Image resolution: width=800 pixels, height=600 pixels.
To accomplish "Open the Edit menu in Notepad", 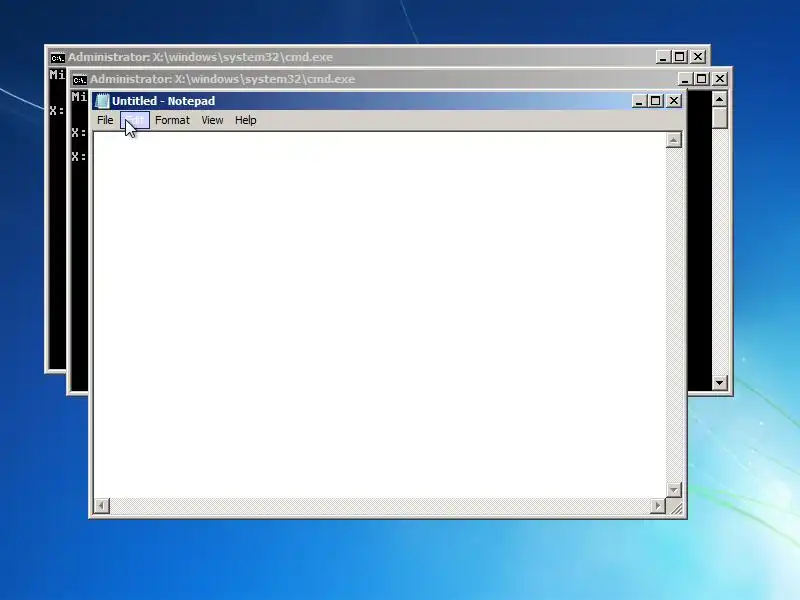I will click(x=135, y=120).
